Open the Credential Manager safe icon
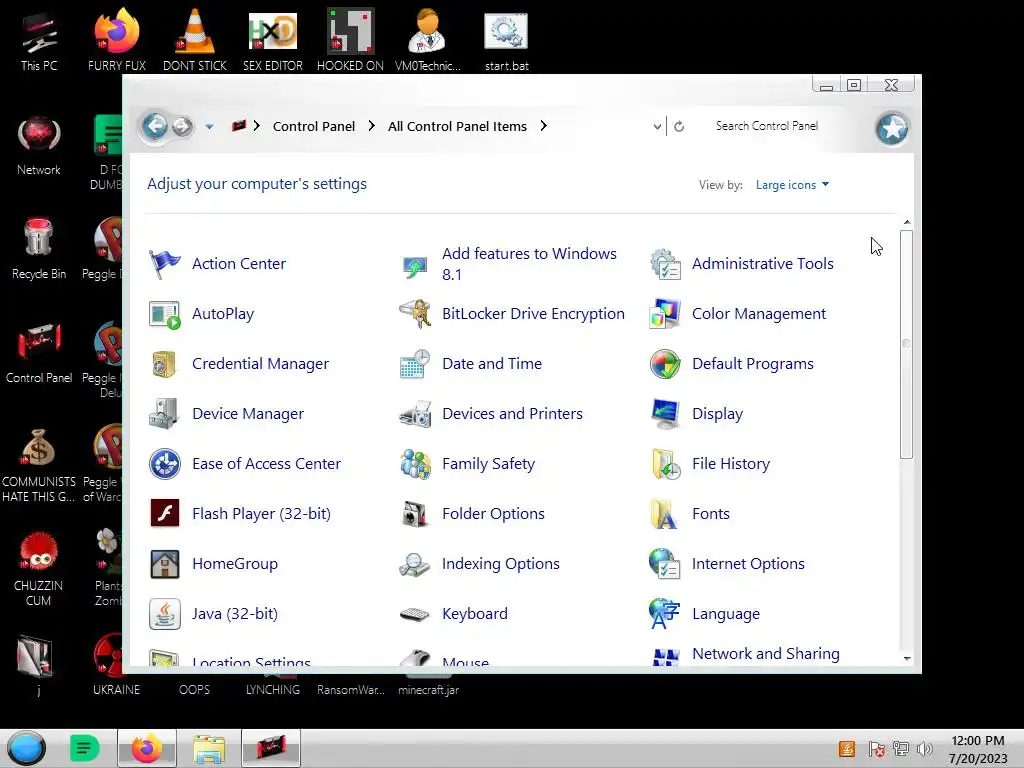The width and height of the screenshot is (1024, 768). coord(165,364)
